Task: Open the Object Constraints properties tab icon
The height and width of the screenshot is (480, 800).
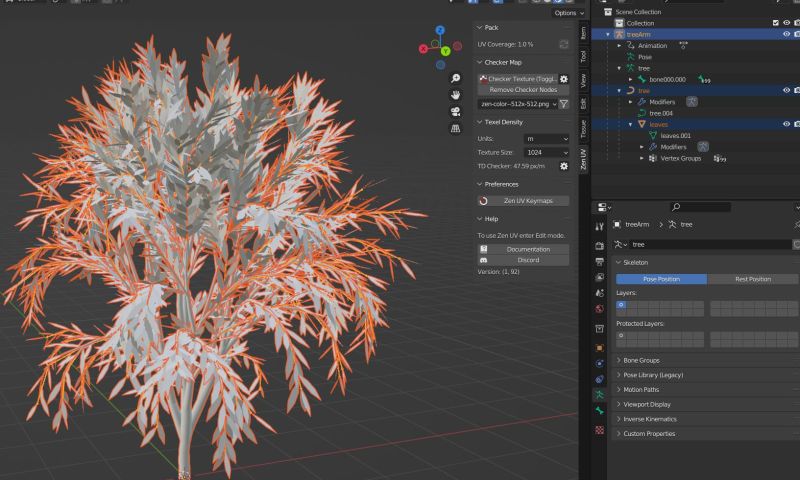Action: pyautogui.click(x=599, y=380)
